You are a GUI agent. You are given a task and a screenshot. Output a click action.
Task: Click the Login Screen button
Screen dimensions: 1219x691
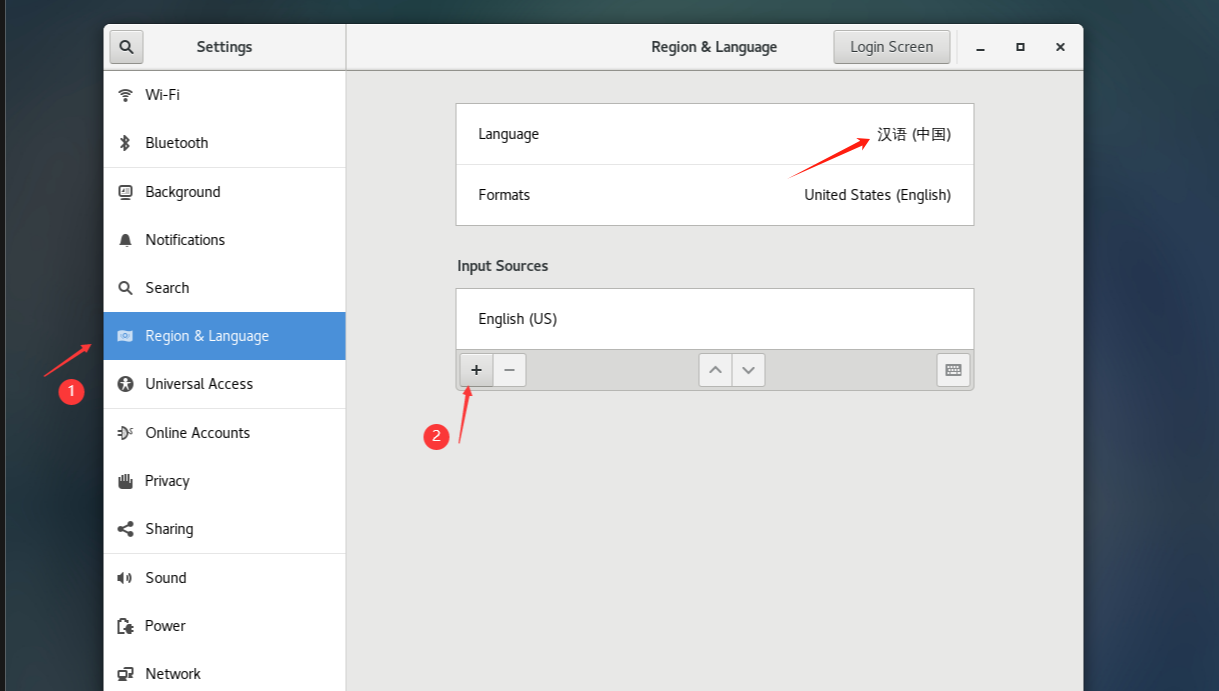click(891, 47)
